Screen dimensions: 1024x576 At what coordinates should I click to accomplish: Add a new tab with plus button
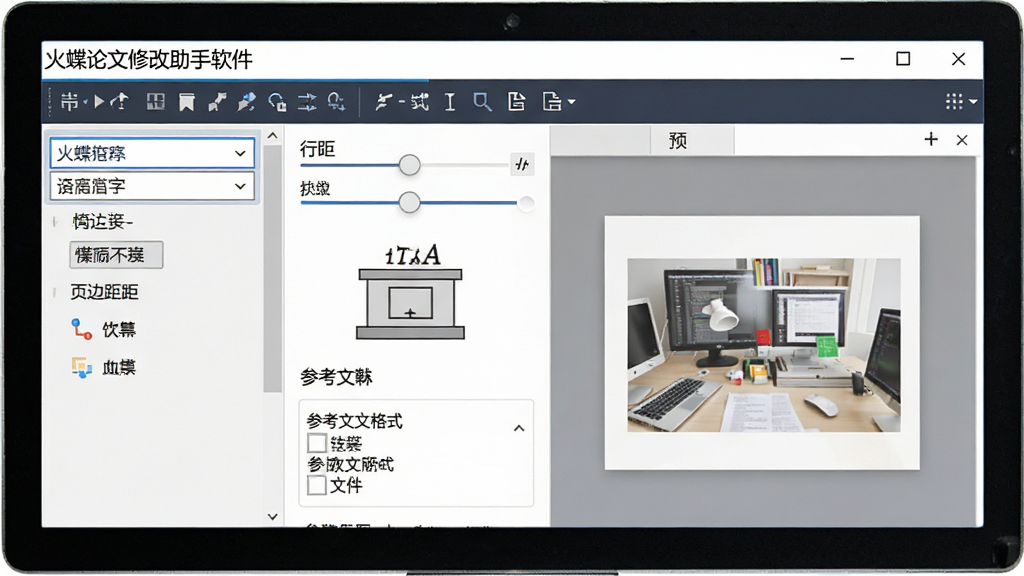[931, 139]
